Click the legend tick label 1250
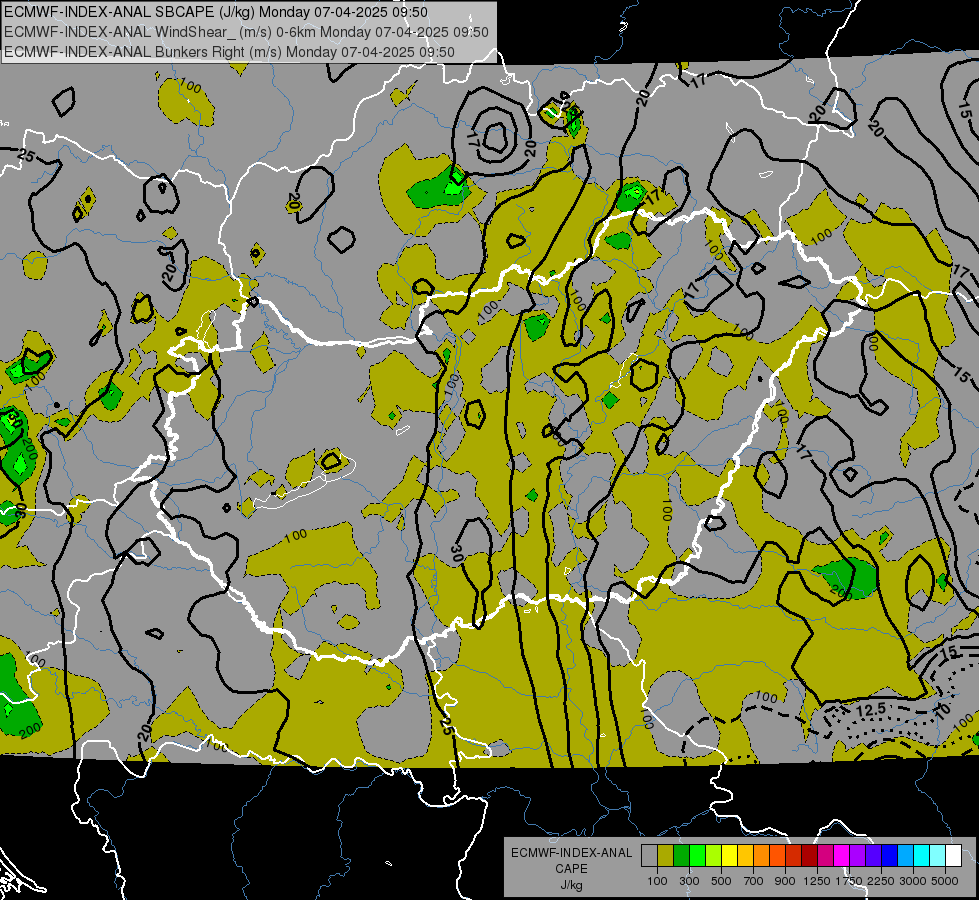 click(x=817, y=881)
